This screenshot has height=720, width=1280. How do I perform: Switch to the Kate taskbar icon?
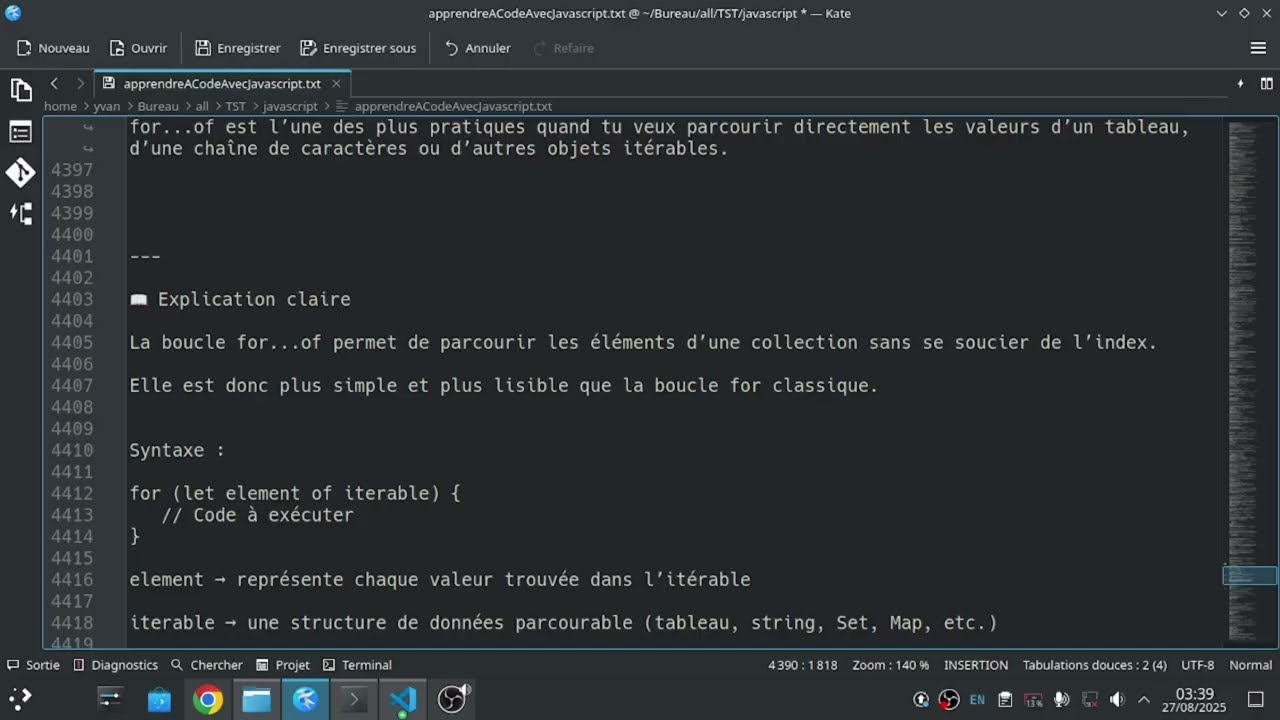(305, 699)
